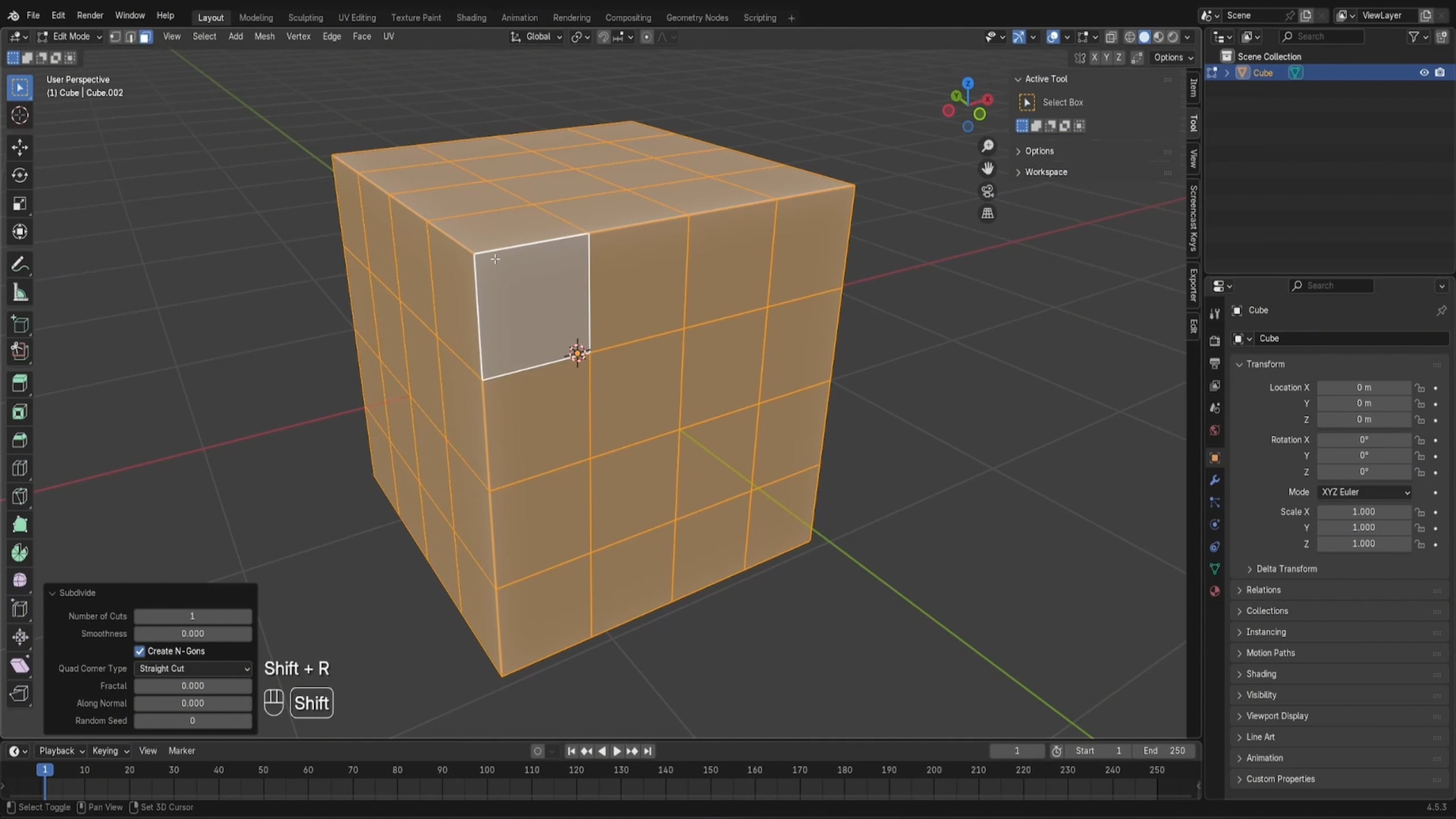Select the Rotate tool in the toolbar
This screenshot has height=819, width=1456.
click(20, 175)
